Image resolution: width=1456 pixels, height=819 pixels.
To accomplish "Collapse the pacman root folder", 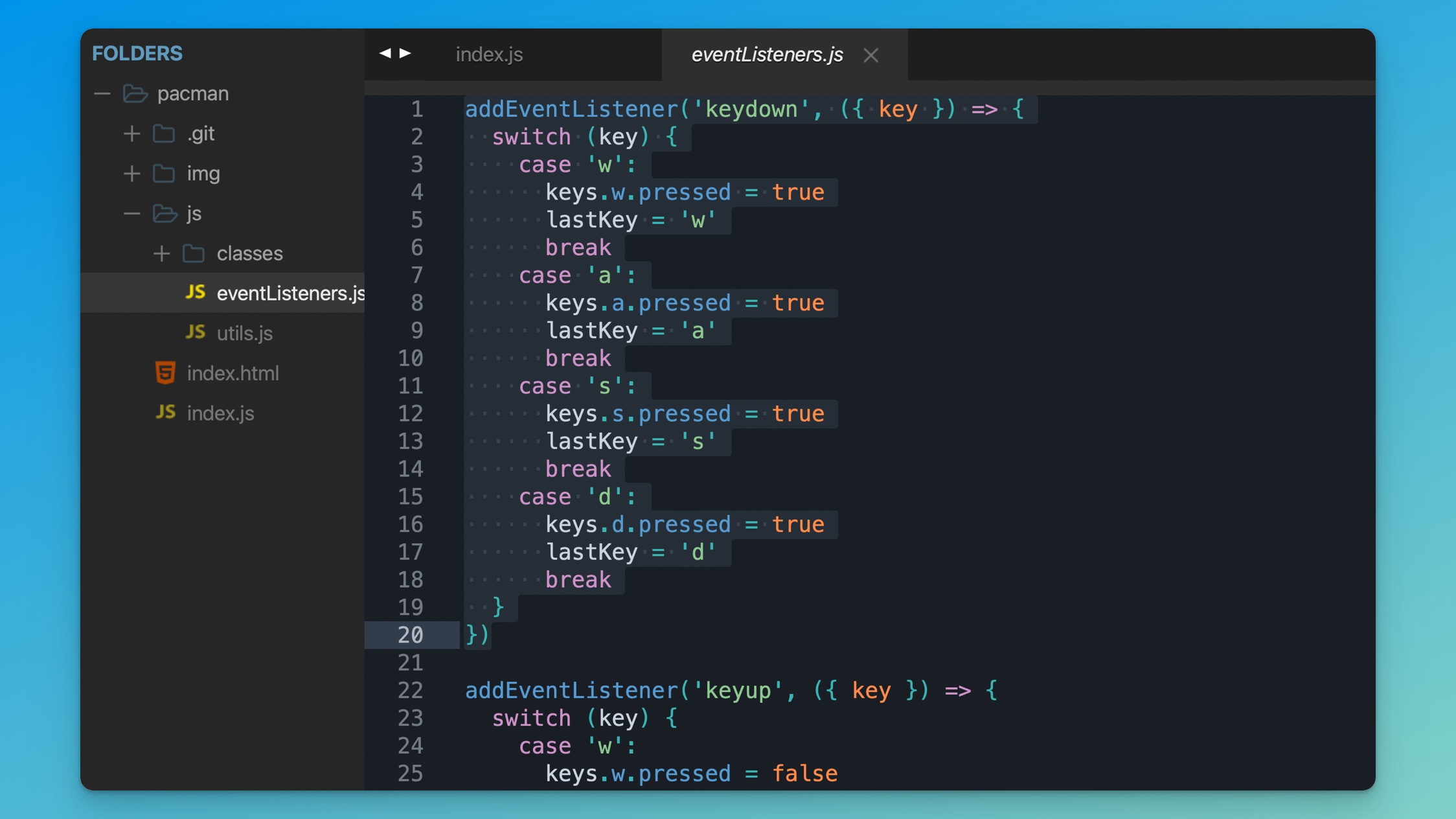I will point(102,94).
